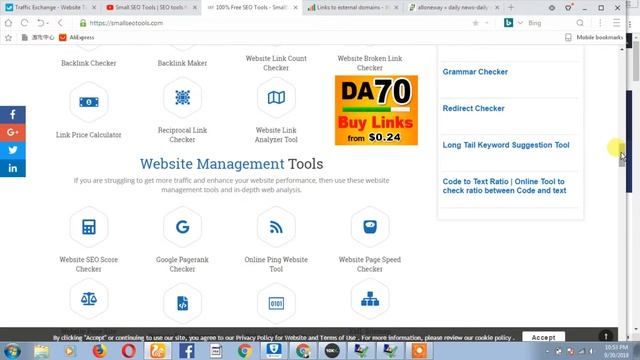Open Chrome from the taskbar

click(x=245, y=351)
